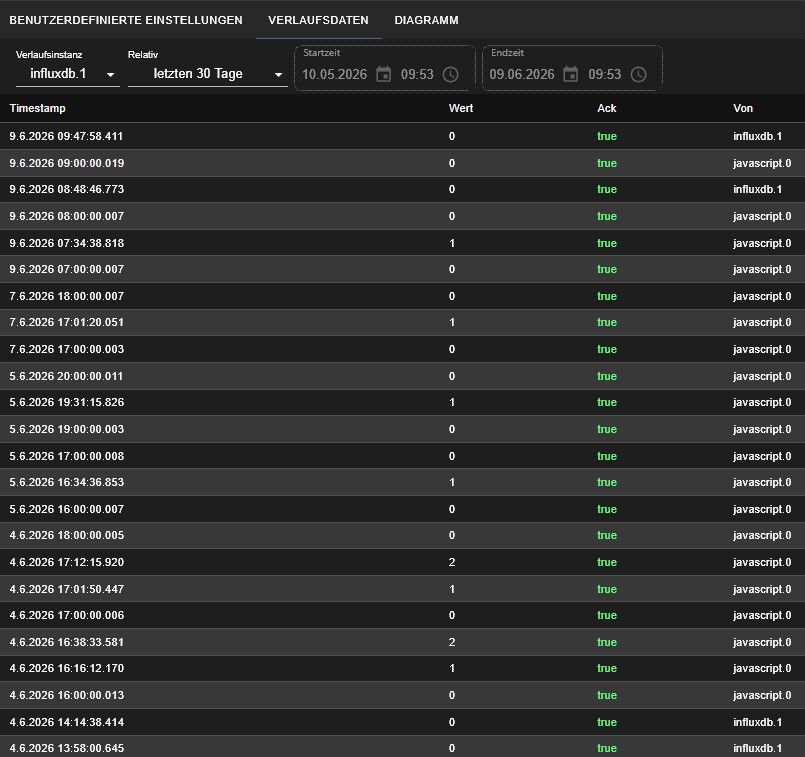Click Wert 1 in the 4.6.2026 16:16:12.170 row
805x757 pixels.
click(x=452, y=668)
